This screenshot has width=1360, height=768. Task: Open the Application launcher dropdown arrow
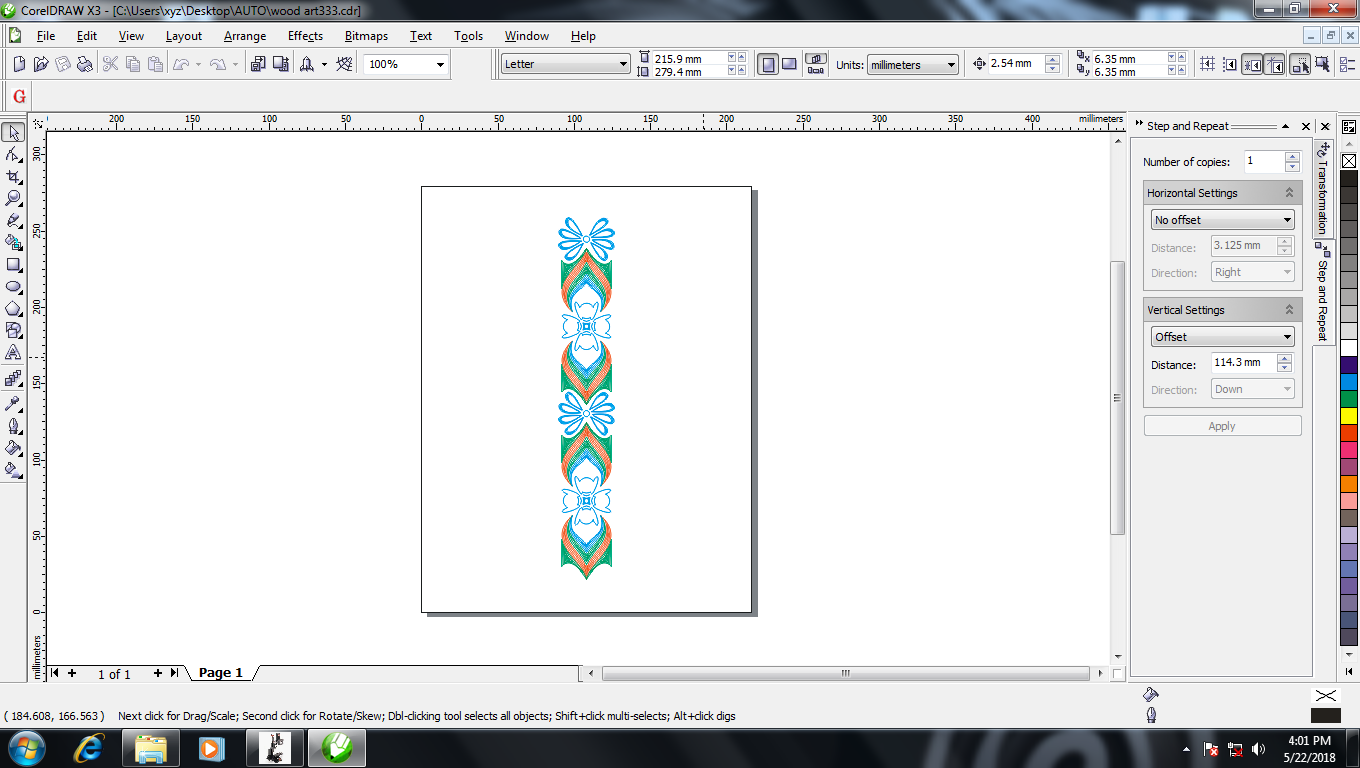(324, 64)
